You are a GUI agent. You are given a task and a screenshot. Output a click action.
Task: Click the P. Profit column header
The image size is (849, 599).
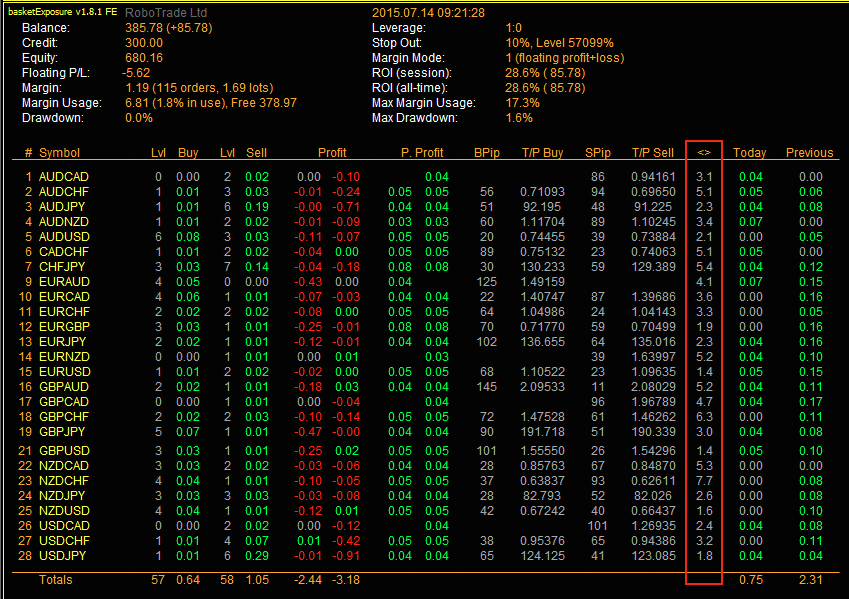(422, 153)
